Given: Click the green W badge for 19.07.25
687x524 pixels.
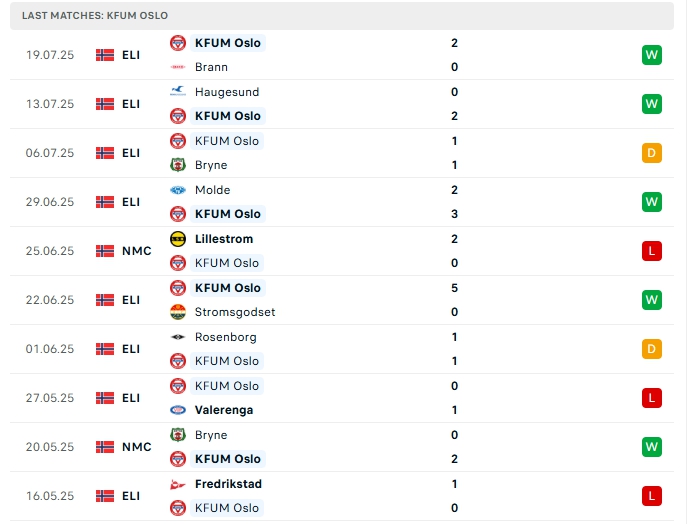Looking at the screenshot, I should 652,55.
